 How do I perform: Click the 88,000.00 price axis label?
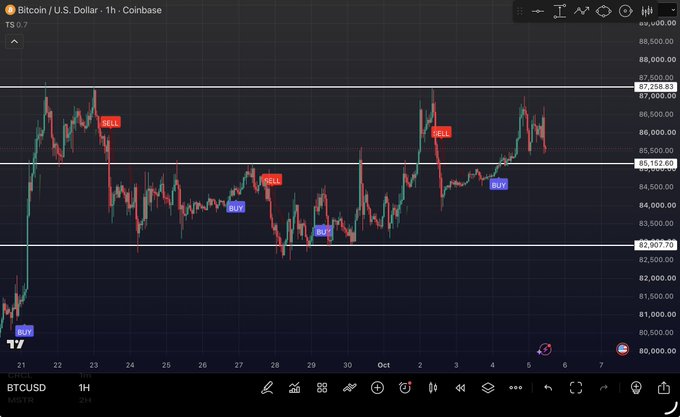[657, 59]
